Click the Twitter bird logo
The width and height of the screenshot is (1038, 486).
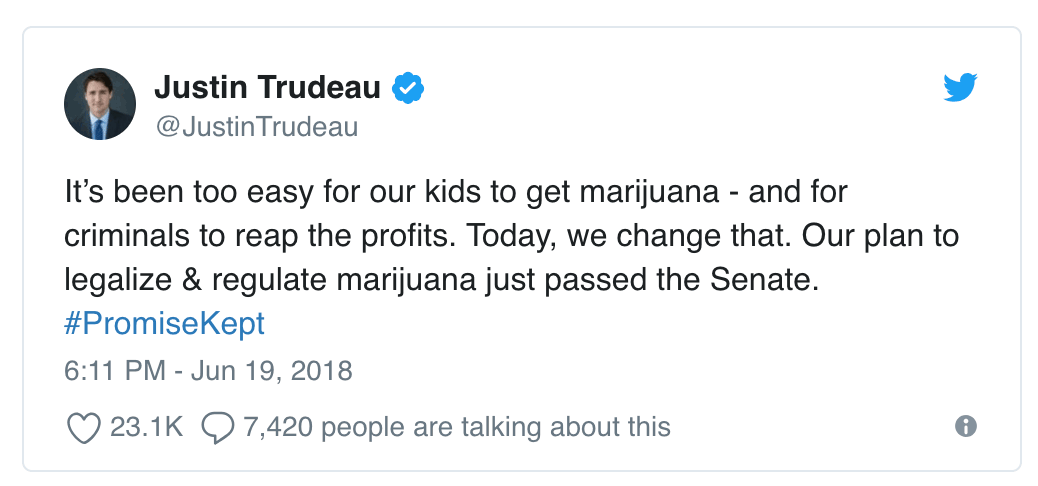pos(960,88)
